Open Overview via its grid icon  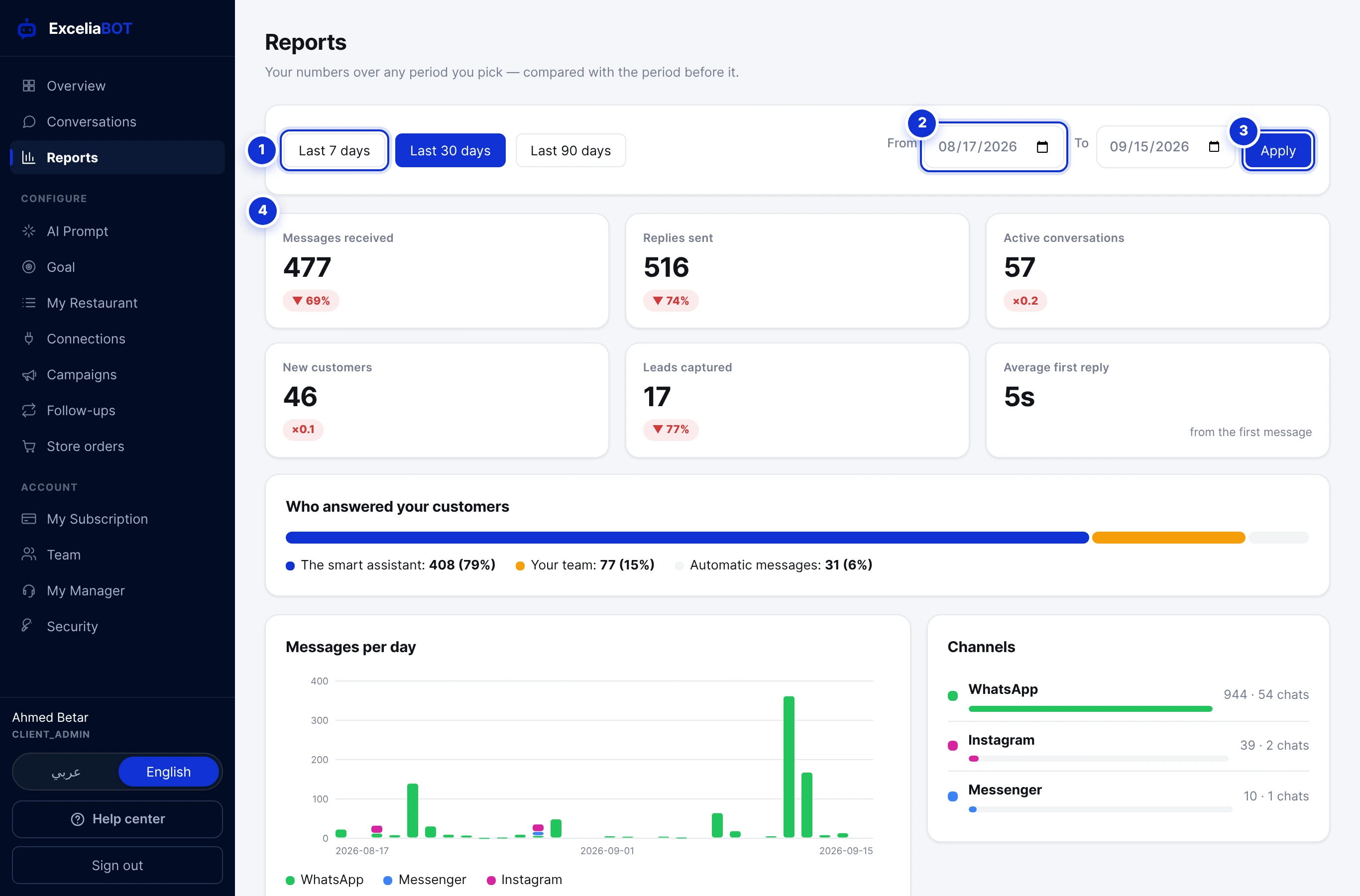click(28, 86)
